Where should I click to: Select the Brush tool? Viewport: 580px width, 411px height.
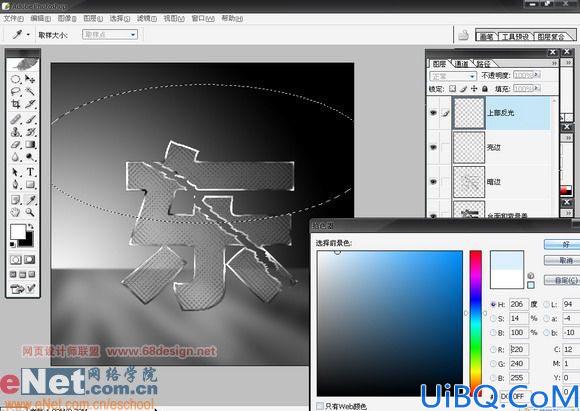(30, 119)
